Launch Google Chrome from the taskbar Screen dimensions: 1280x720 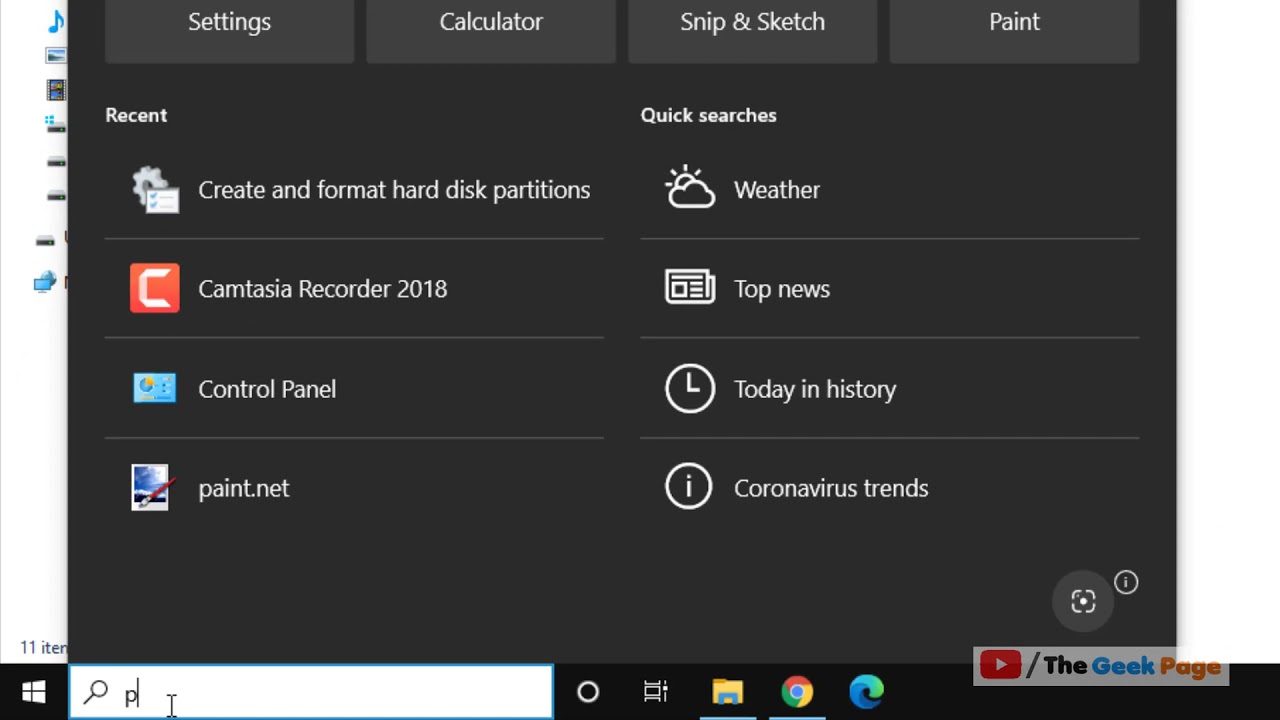click(797, 692)
